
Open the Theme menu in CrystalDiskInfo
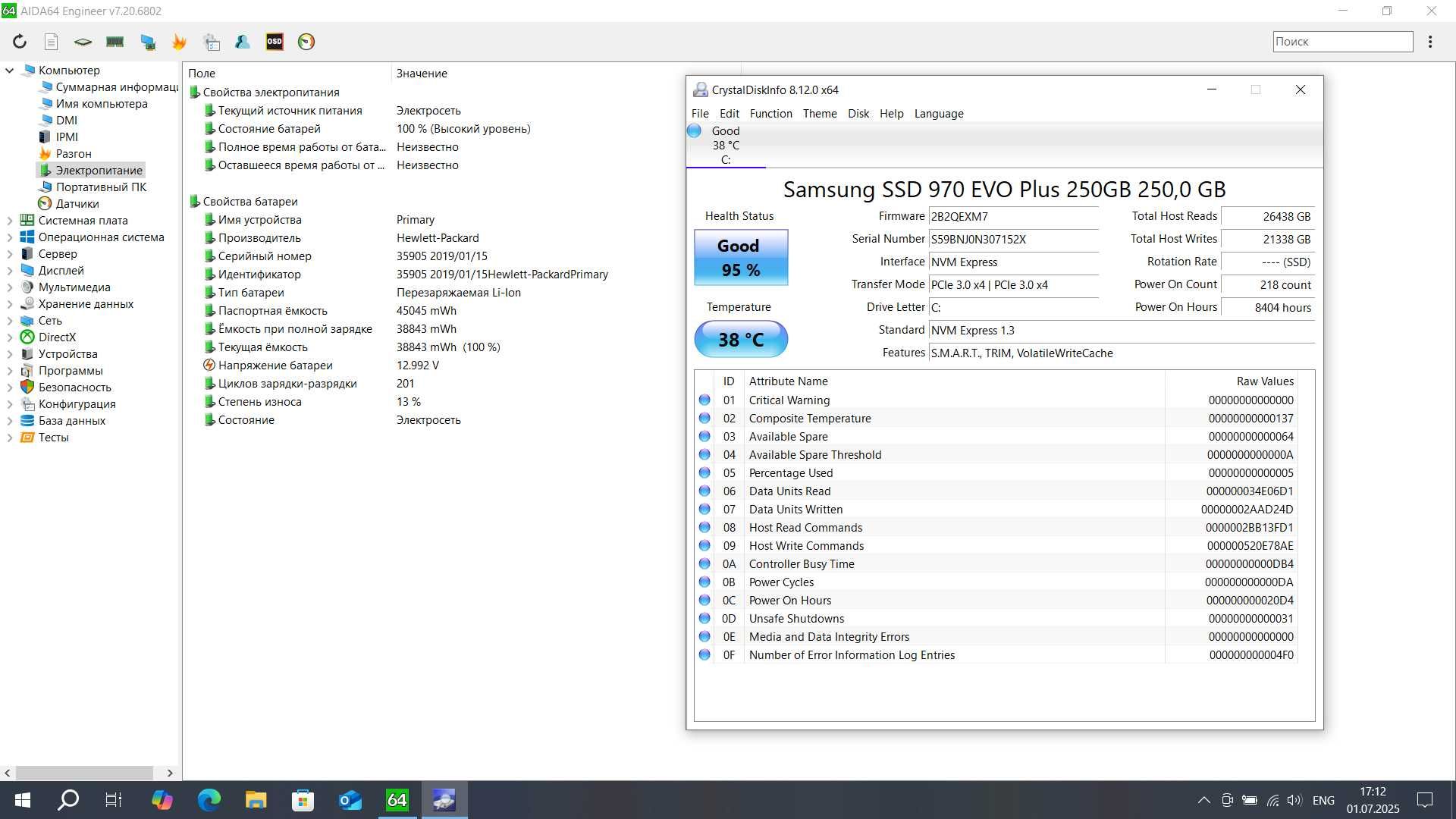820,114
